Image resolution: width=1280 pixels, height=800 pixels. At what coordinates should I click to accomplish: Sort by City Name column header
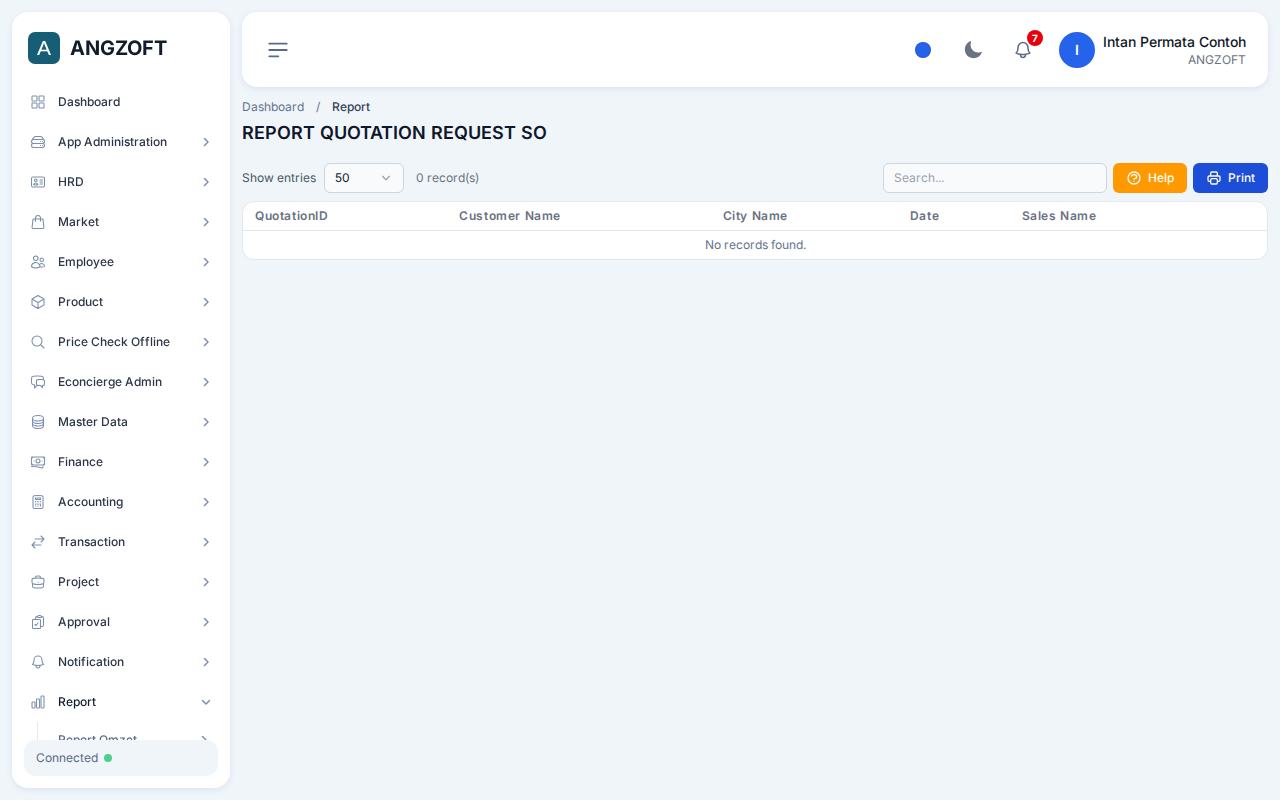click(755, 216)
